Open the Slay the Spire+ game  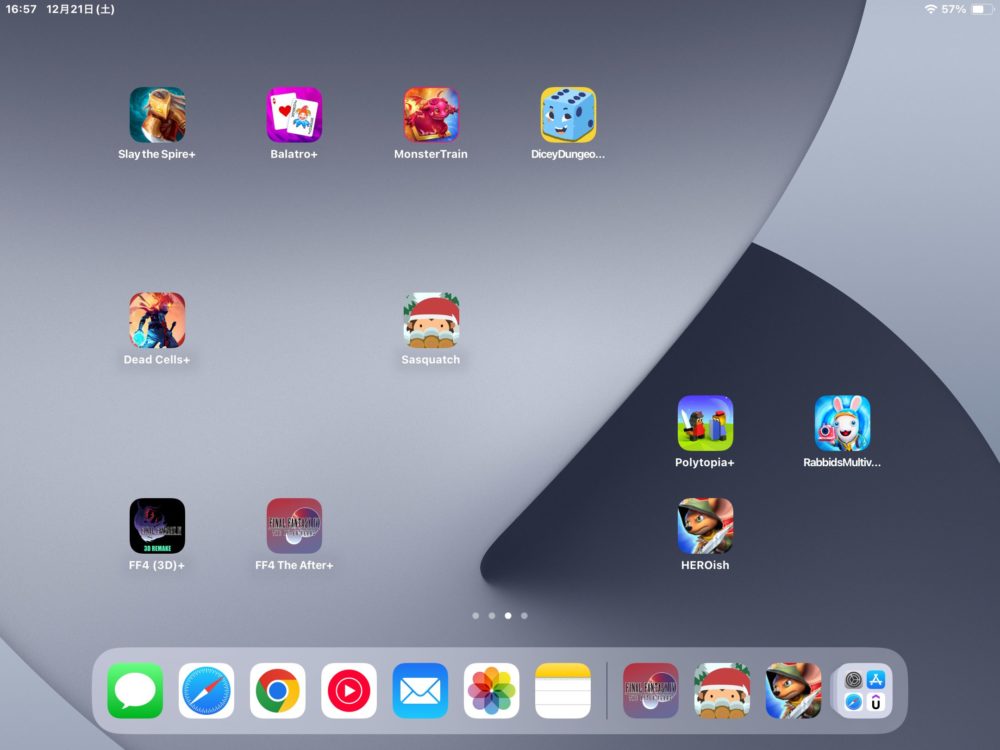(x=157, y=115)
